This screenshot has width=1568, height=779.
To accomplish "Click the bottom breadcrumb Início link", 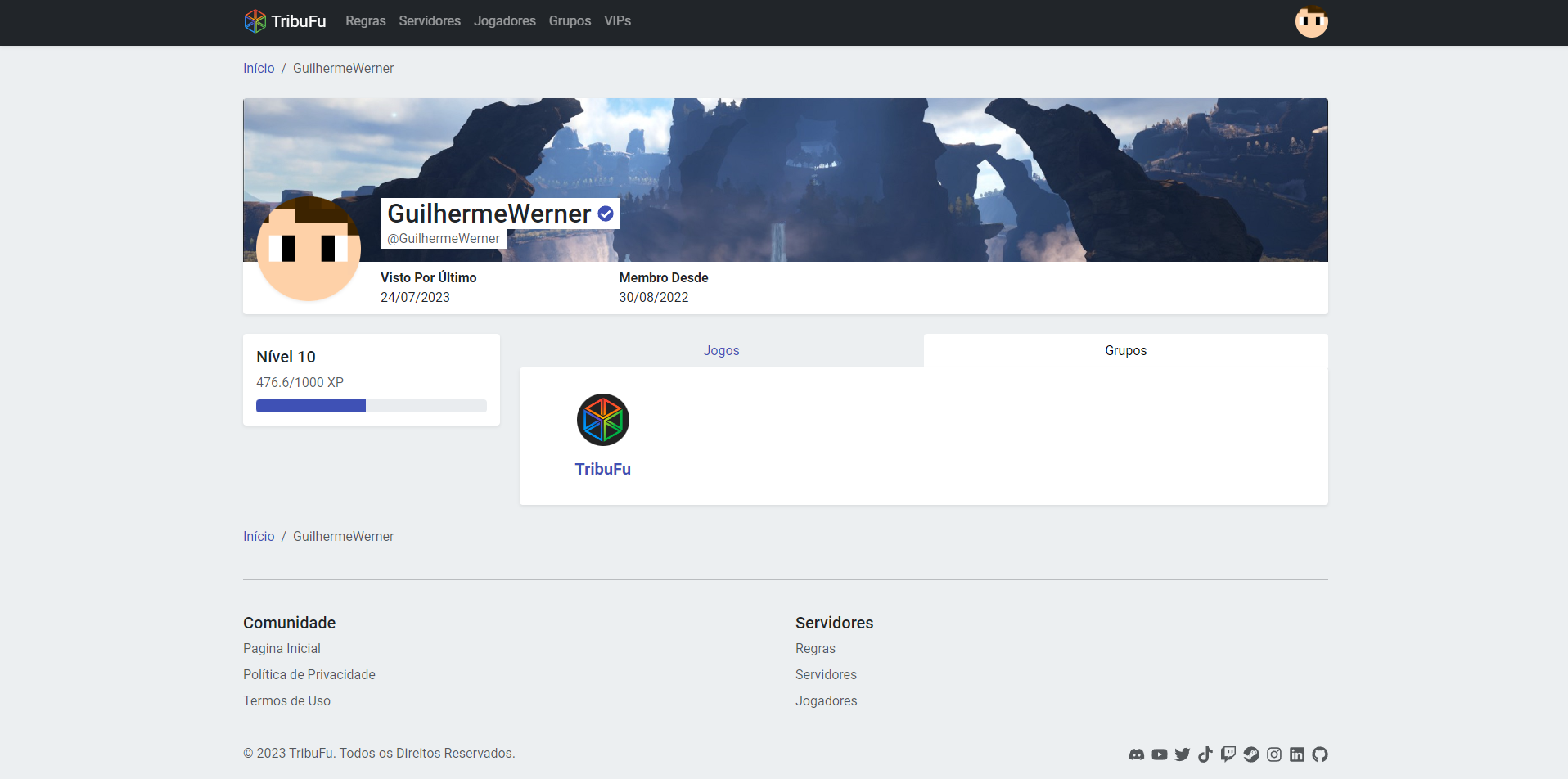I will pos(259,536).
